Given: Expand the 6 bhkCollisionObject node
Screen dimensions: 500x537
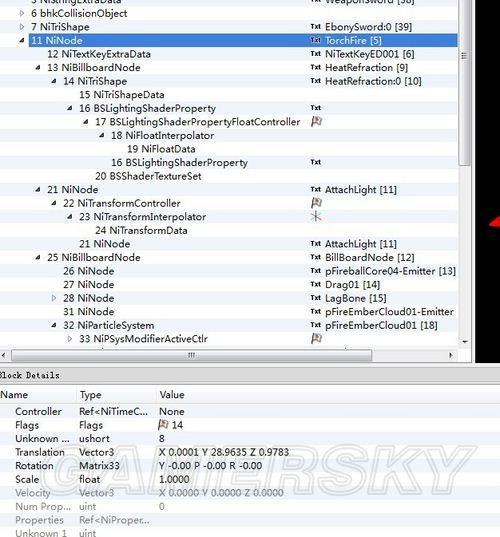Looking at the screenshot, I should click(22, 13).
